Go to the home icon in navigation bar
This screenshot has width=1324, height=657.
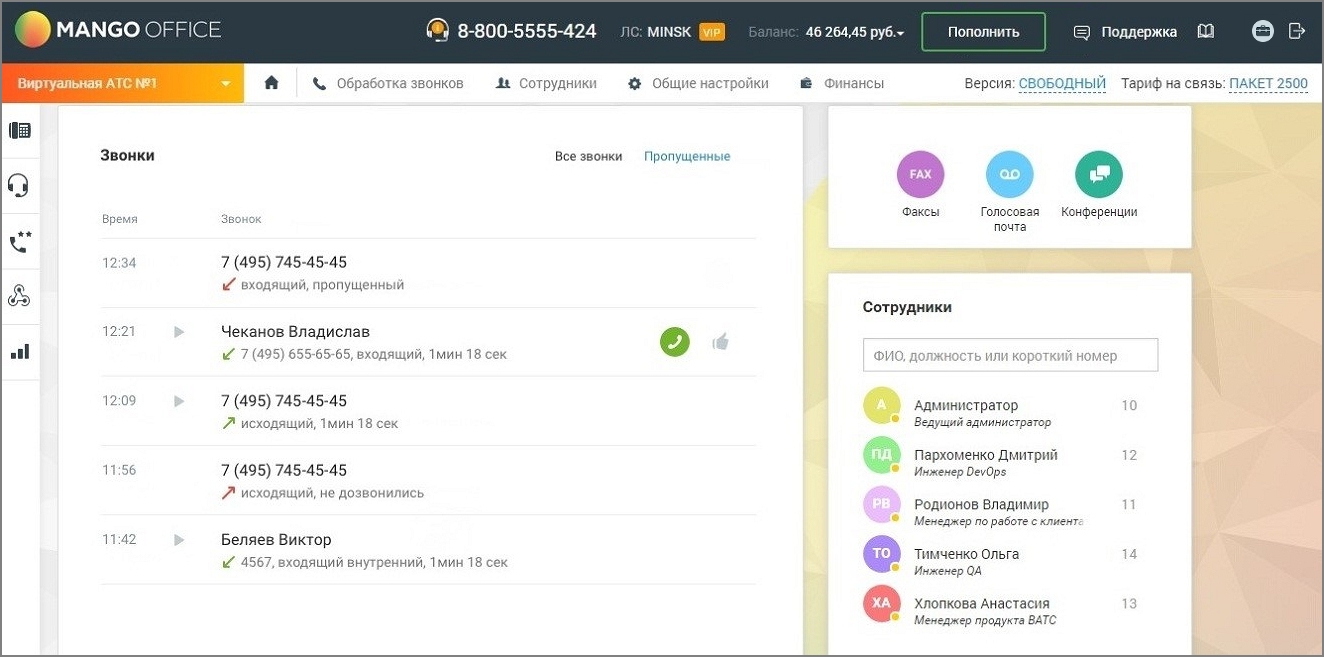(271, 83)
